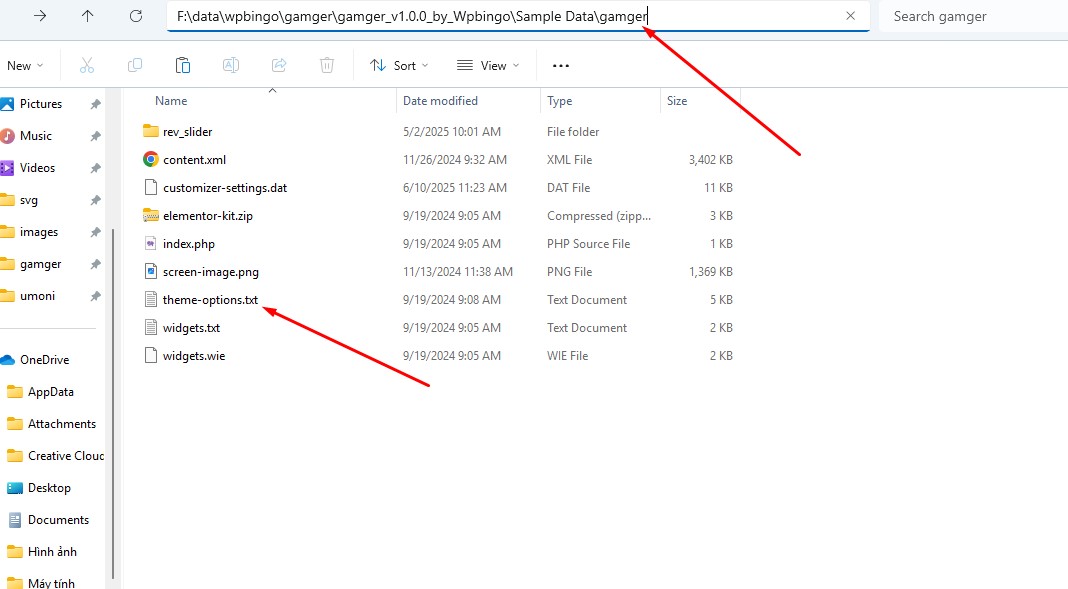This screenshot has height=589, width=1068.
Task: Select the theme-options.txt file
Action: 210,300
